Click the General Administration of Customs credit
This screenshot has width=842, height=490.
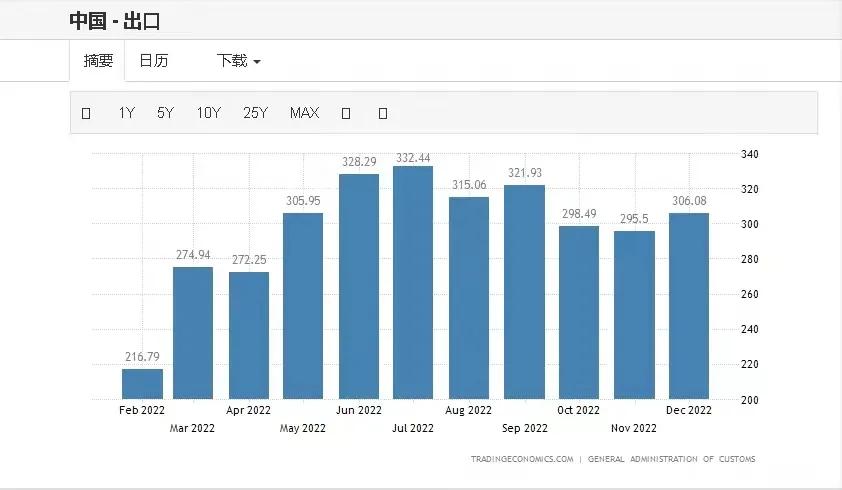671,459
